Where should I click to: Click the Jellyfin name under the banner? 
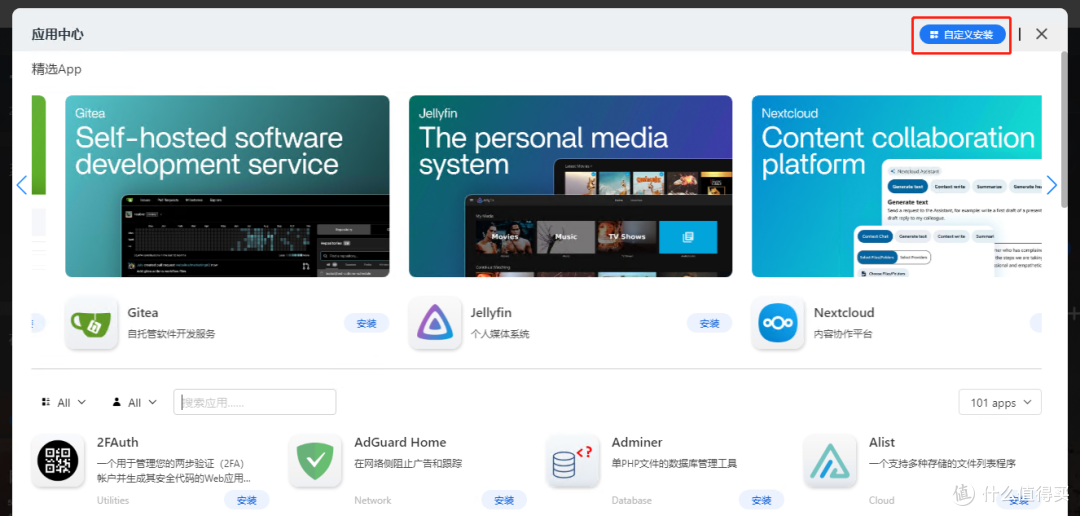point(491,313)
